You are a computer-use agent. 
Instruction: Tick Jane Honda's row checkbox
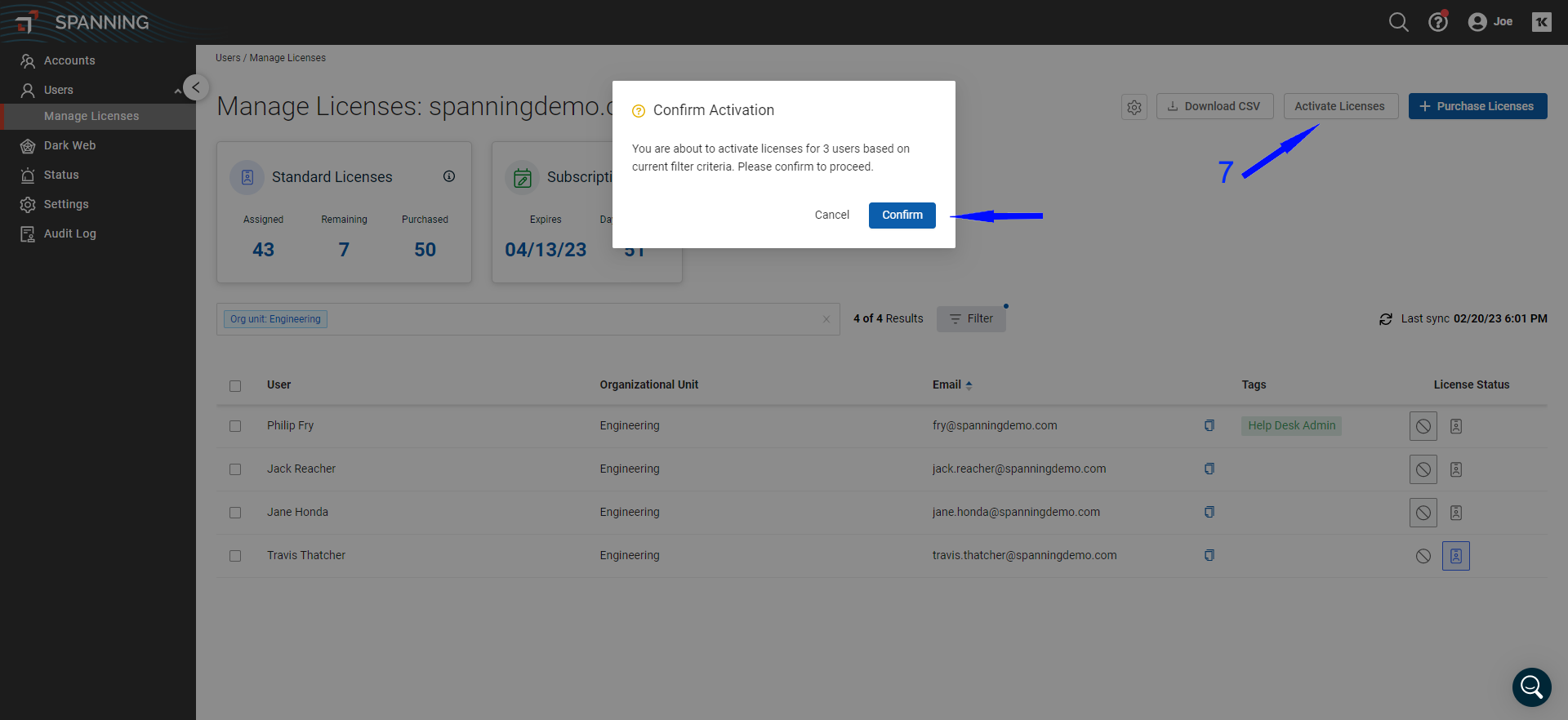235,513
